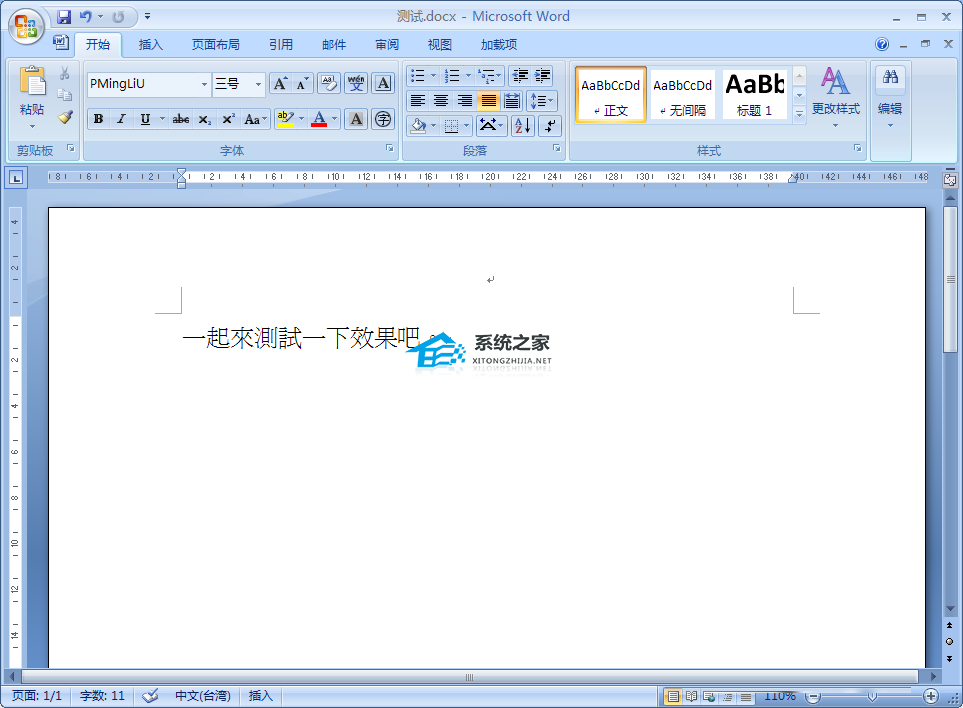Screen dimensions: 963x708
Task: Open the 审阅 tab
Action: tap(387, 45)
